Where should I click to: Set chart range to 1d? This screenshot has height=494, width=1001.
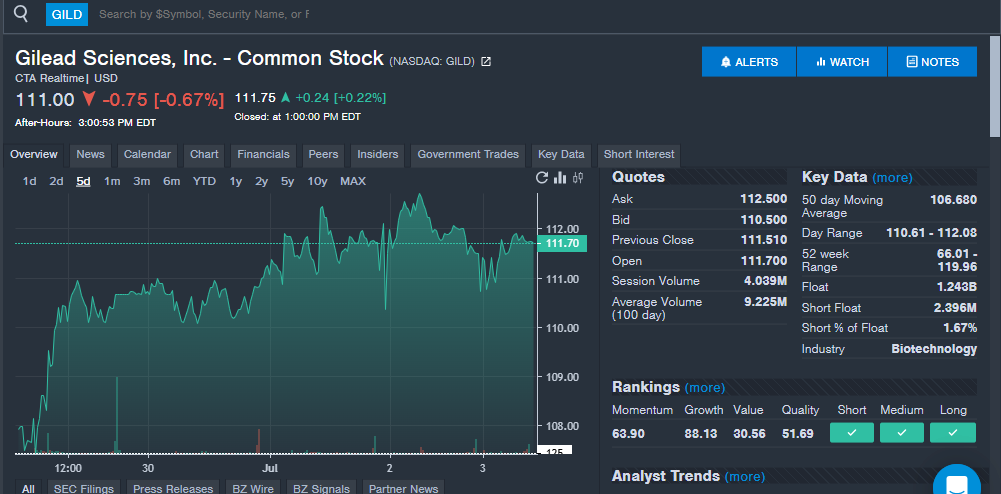[x=29, y=181]
